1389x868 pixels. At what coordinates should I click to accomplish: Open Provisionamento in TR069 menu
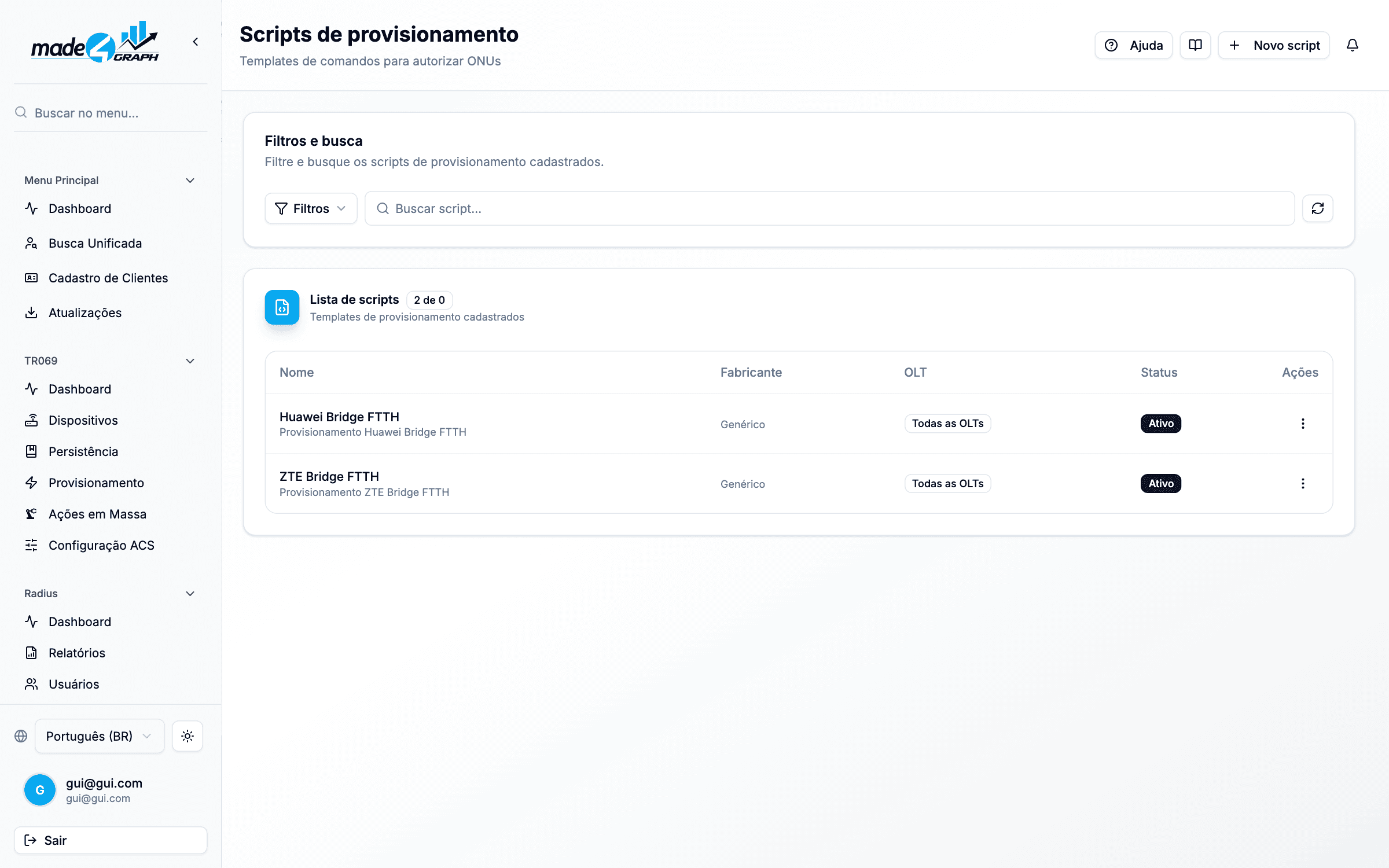click(x=110, y=483)
